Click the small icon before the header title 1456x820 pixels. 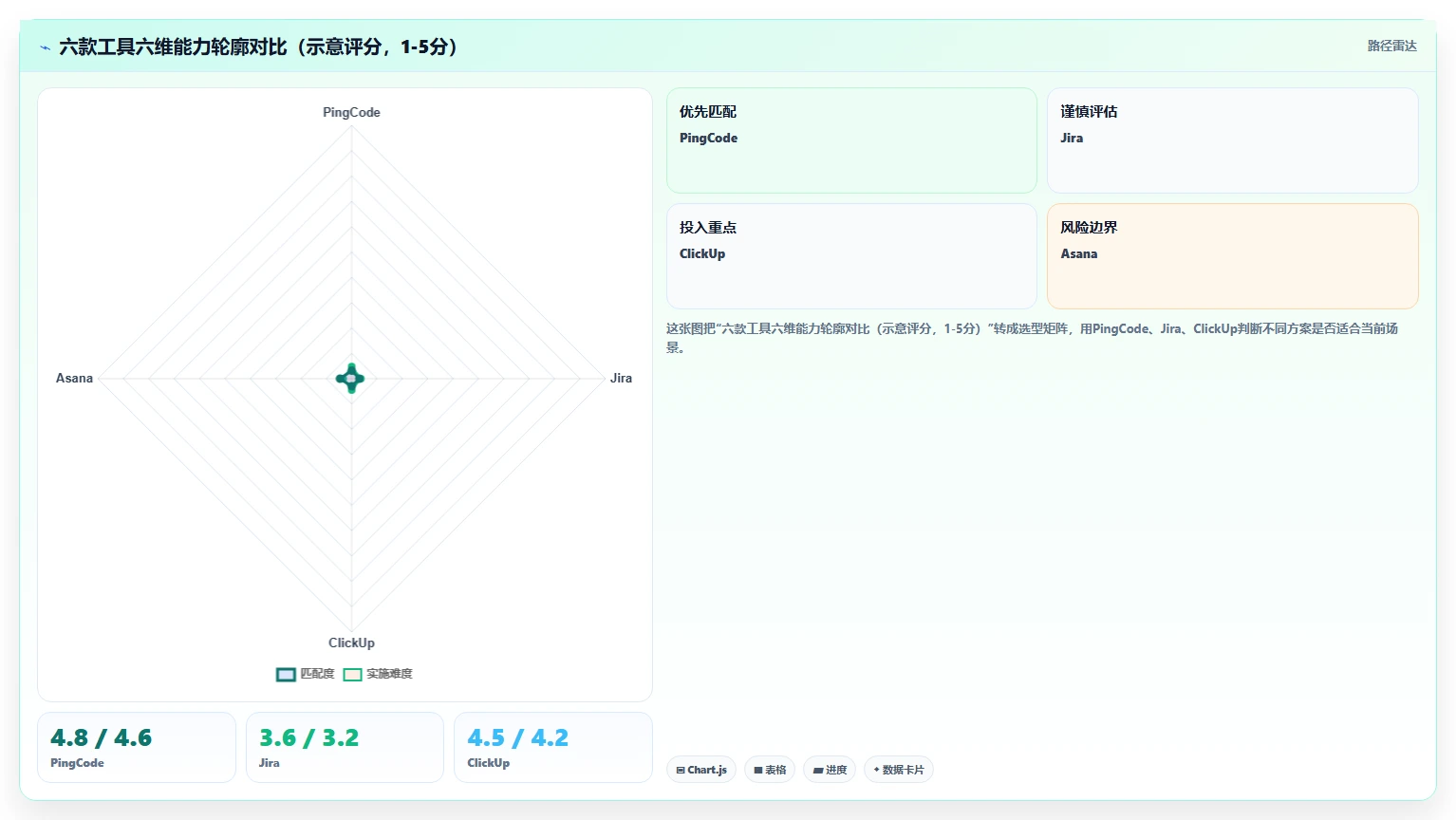pos(45,47)
